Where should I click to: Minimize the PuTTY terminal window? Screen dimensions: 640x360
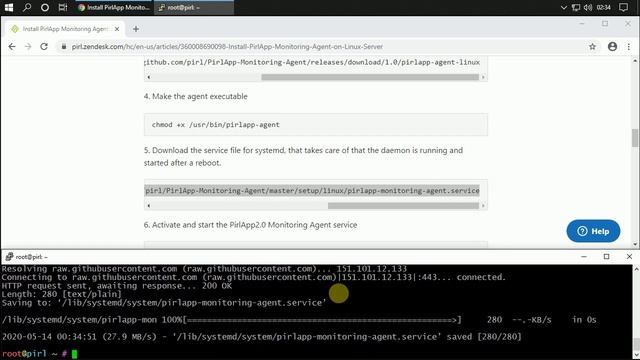pyautogui.click(x=584, y=257)
